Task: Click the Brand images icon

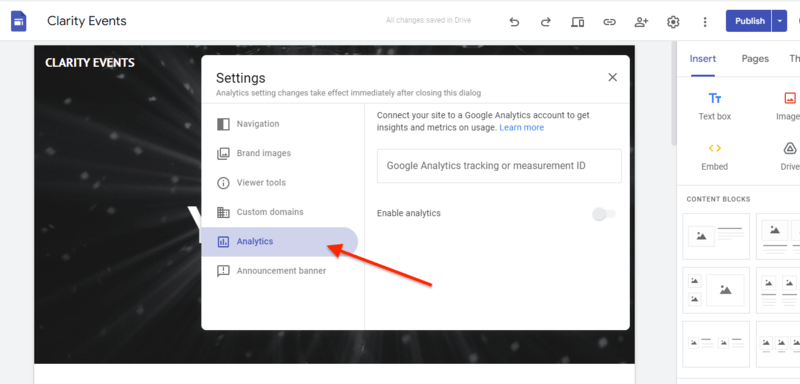Action: click(223, 153)
